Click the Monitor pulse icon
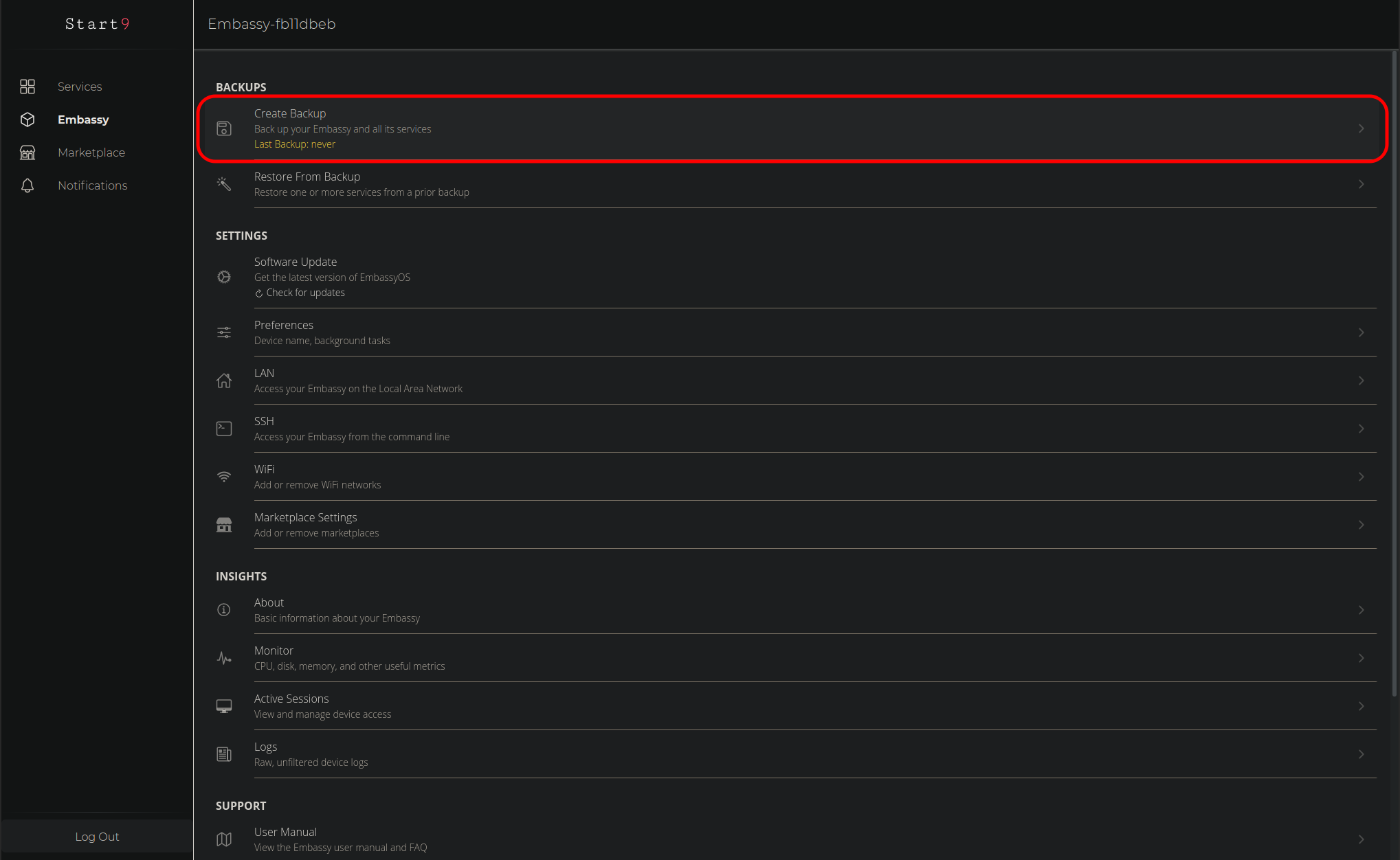This screenshot has width=1400, height=860. (x=224, y=658)
